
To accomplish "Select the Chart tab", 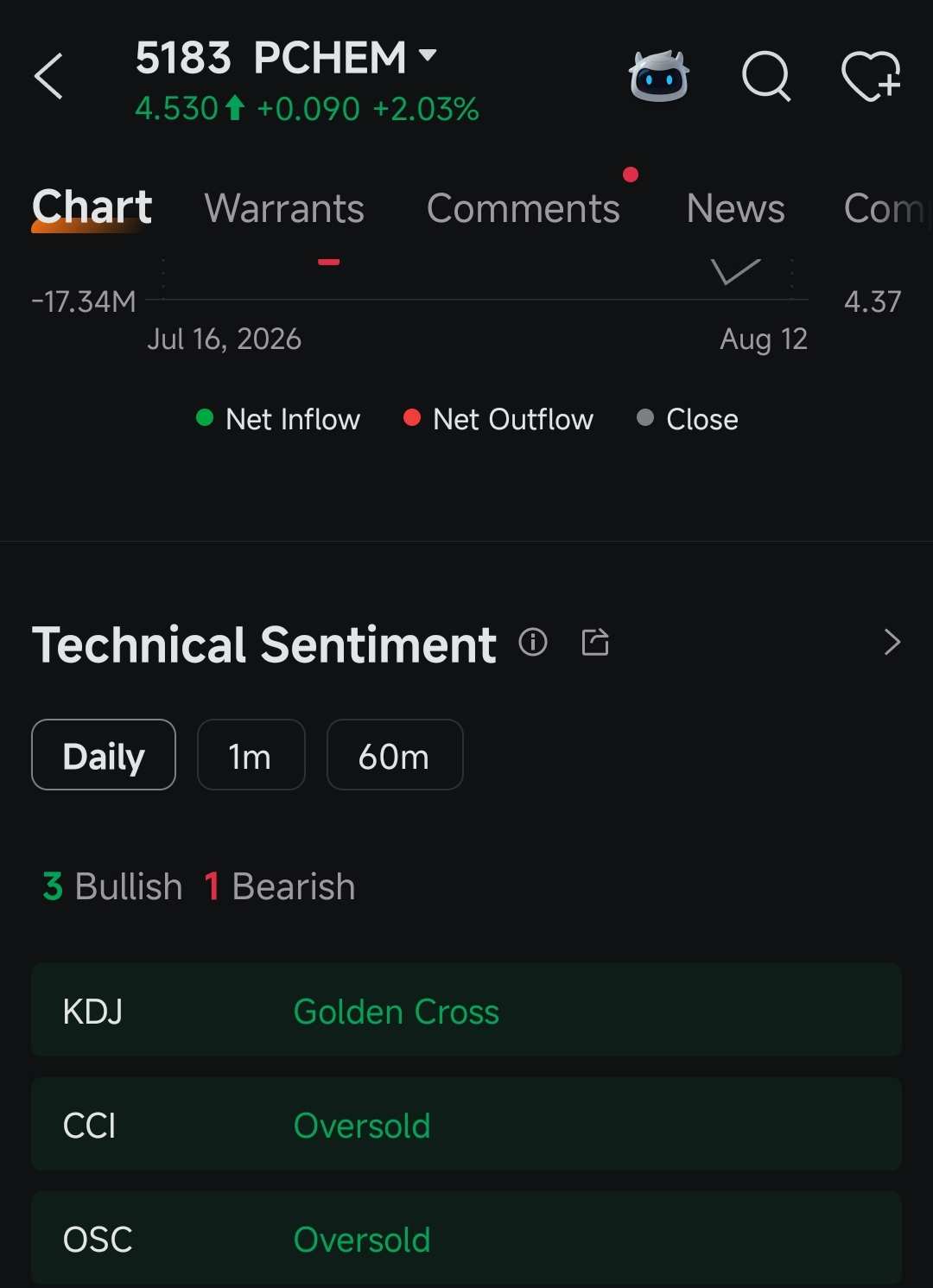I will [x=92, y=208].
